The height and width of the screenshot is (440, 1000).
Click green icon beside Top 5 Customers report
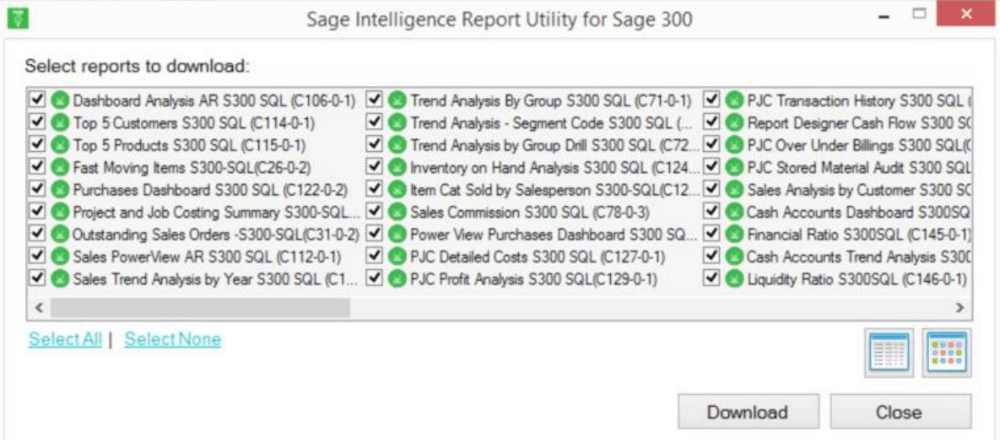pyautogui.click(x=60, y=122)
